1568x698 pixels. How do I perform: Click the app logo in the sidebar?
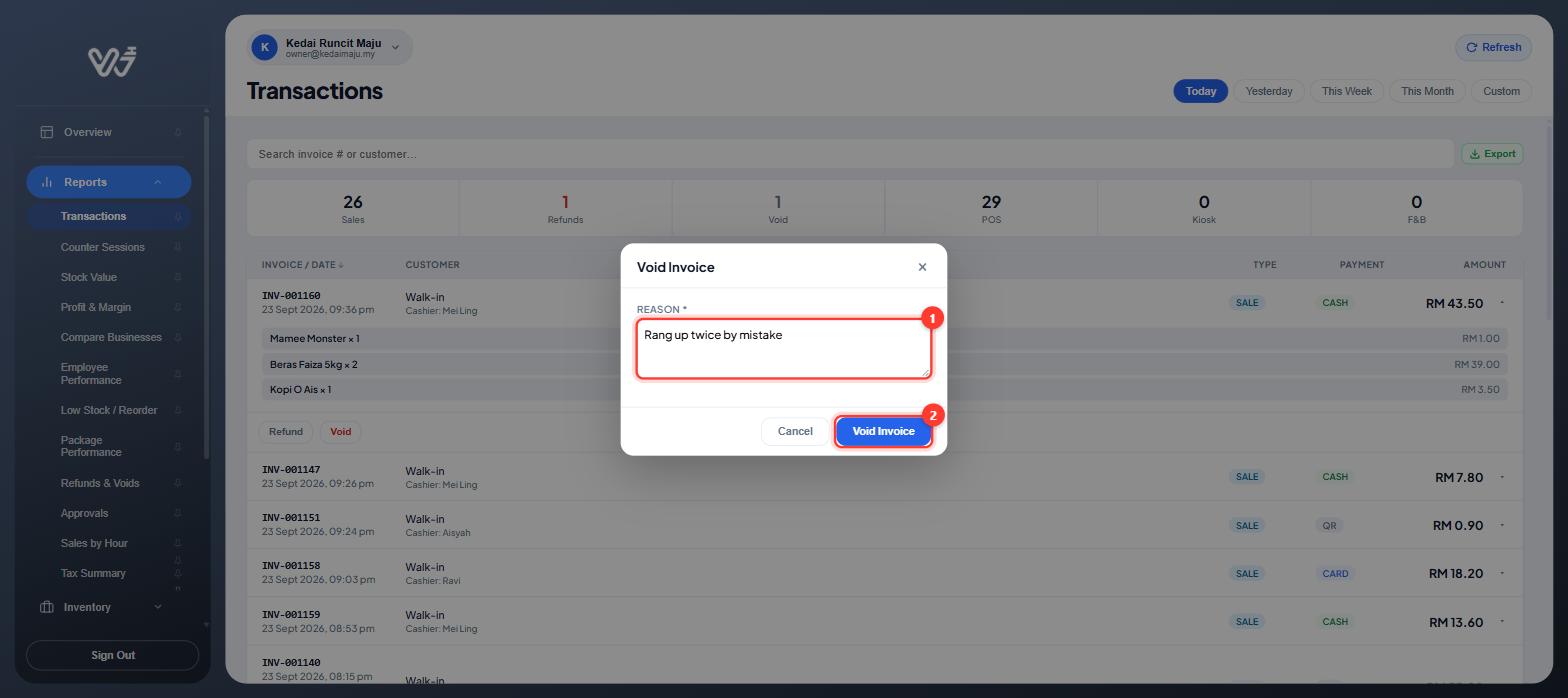pos(112,62)
